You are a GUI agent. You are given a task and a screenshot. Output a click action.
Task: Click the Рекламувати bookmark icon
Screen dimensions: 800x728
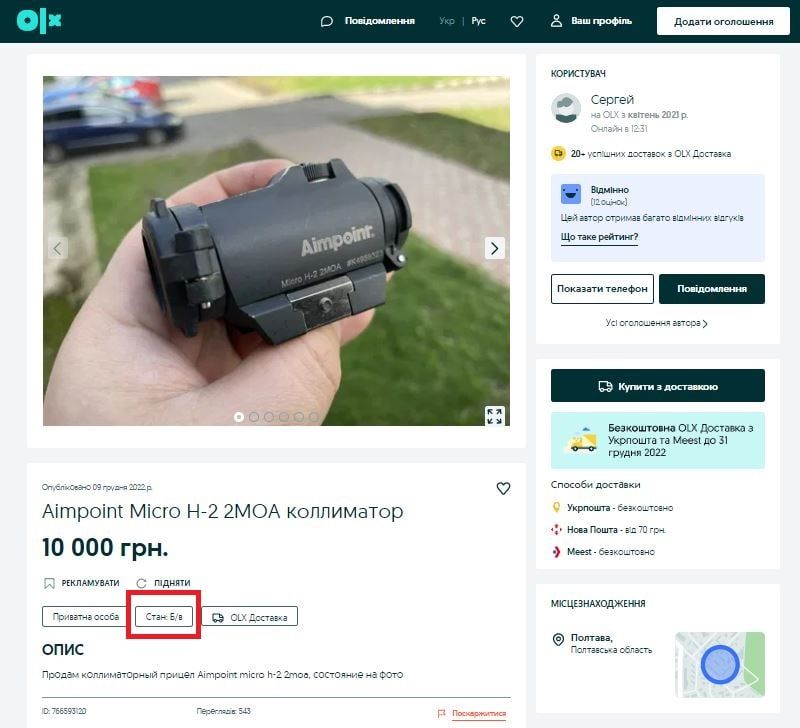click(x=49, y=583)
